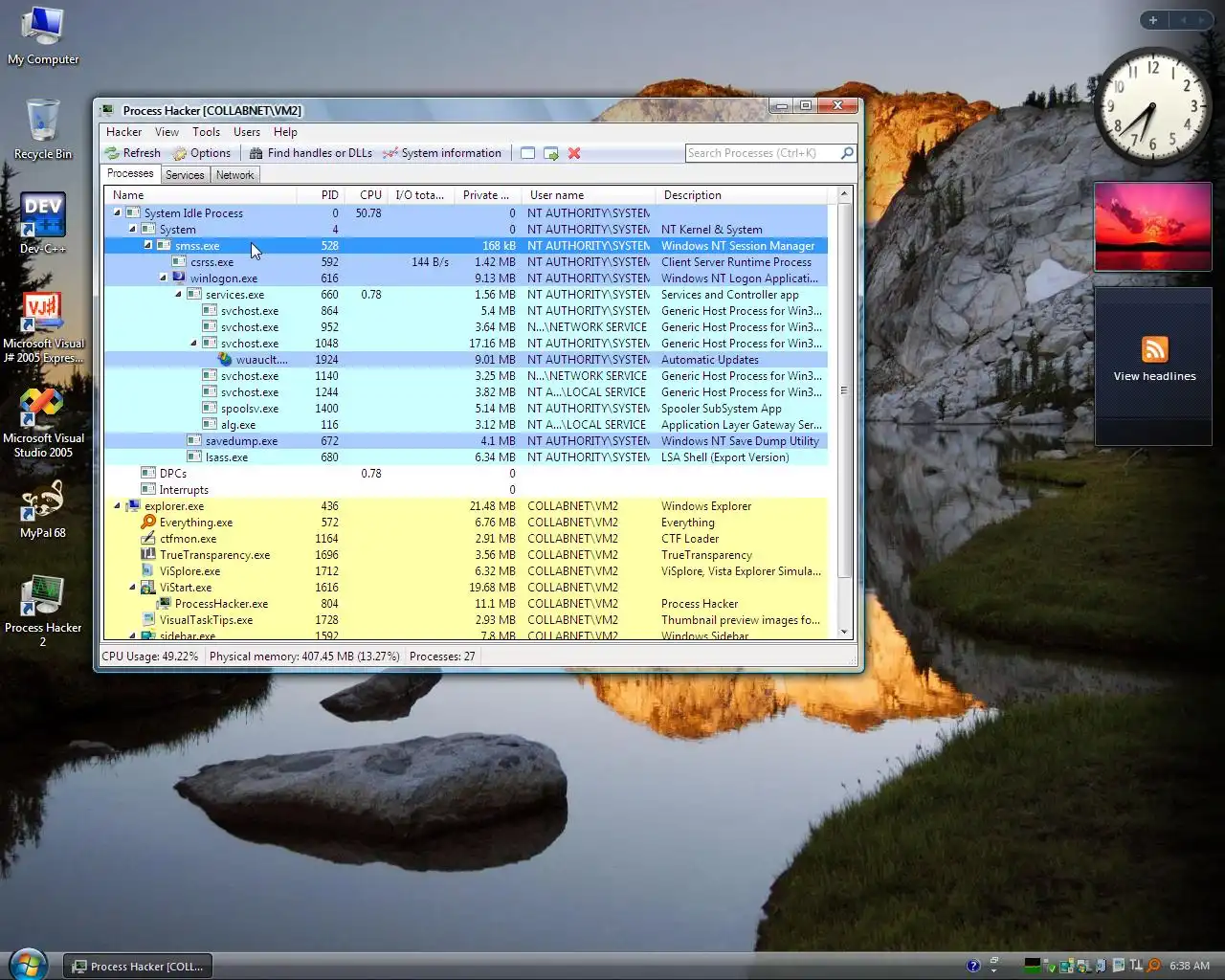This screenshot has height=980, width=1225.
Task: Select Microsoft Visual Studio 2005 icon
Action: pyautogui.click(x=43, y=422)
